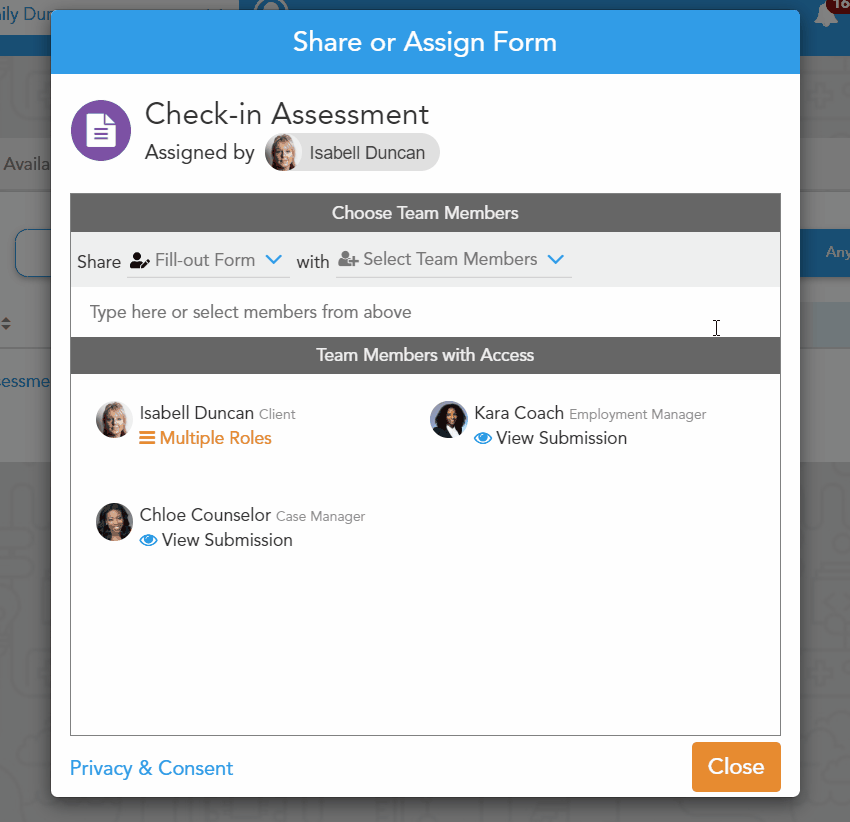Toggle Chloe Counselor's View Submission eye
850x822 pixels.
[149, 540]
